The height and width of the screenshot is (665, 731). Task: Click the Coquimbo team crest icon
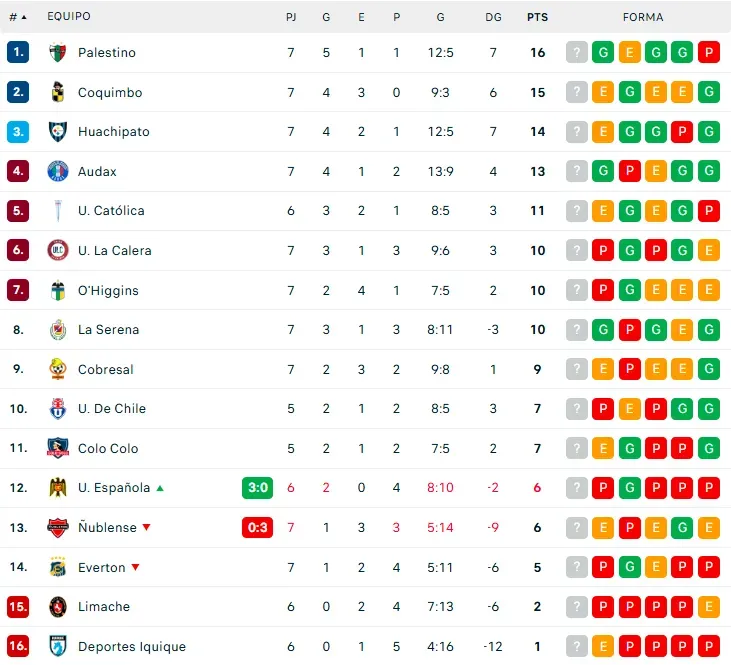click(57, 92)
